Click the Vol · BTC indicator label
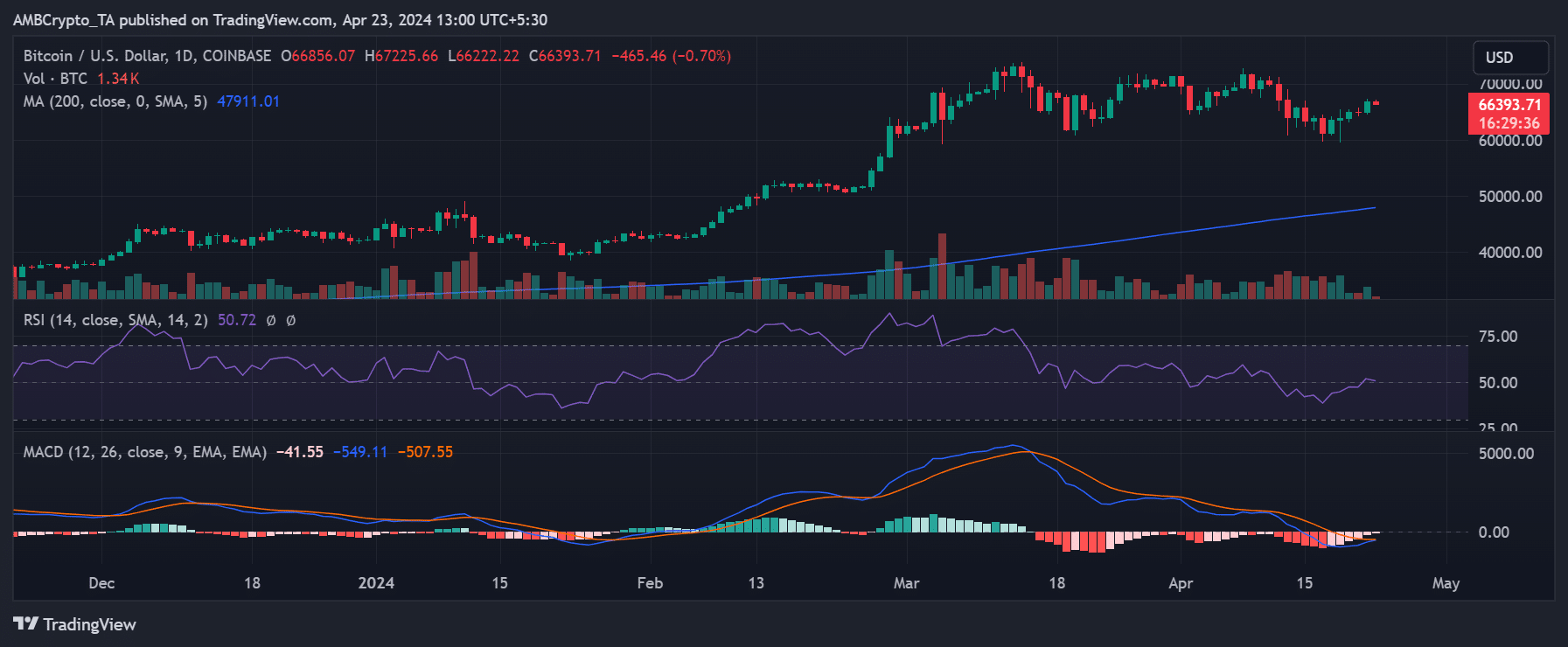Image resolution: width=1568 pixels, height=647 pixels. click(55, 79)
